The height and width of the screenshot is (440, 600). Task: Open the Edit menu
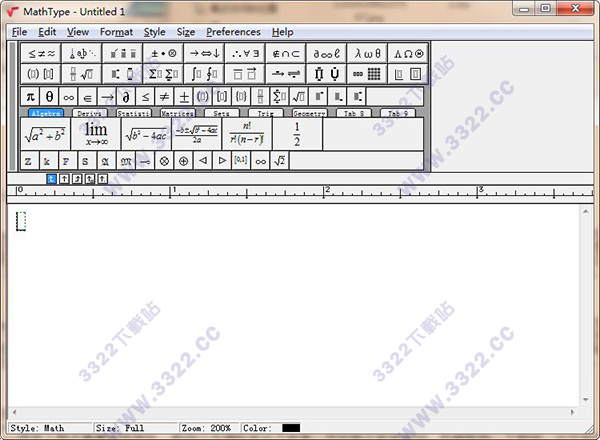(x=47, y=32)
